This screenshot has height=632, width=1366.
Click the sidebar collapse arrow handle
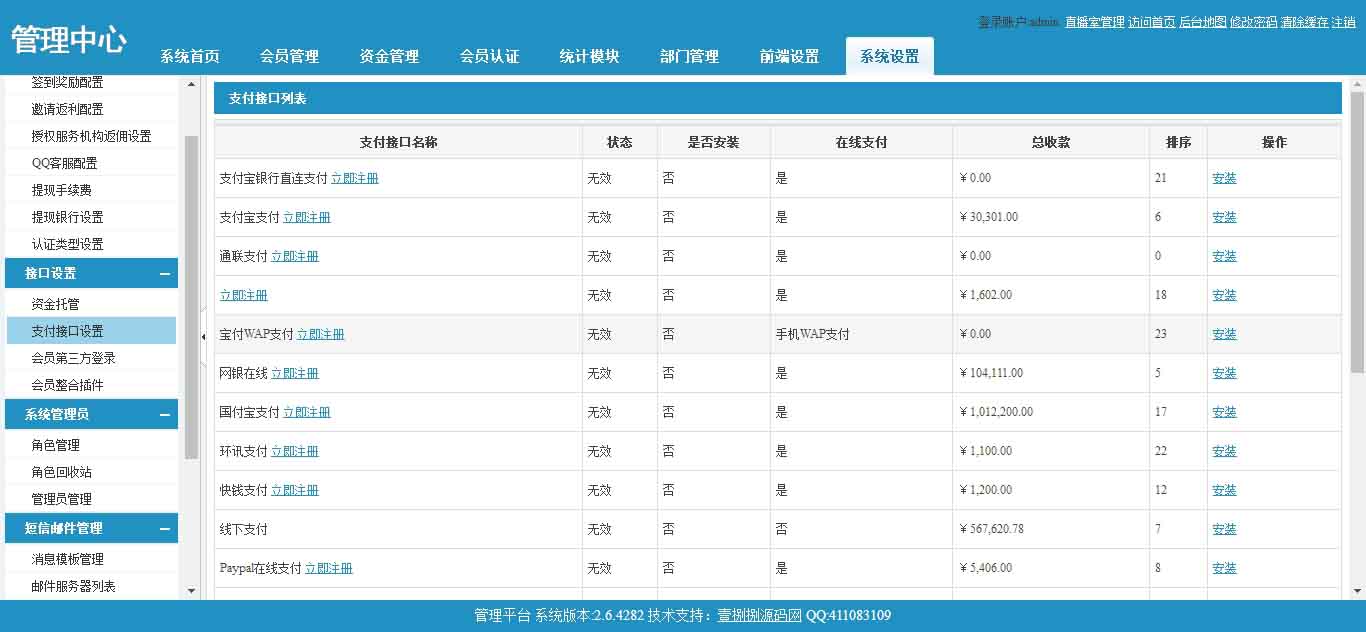(x=203, y=338)
